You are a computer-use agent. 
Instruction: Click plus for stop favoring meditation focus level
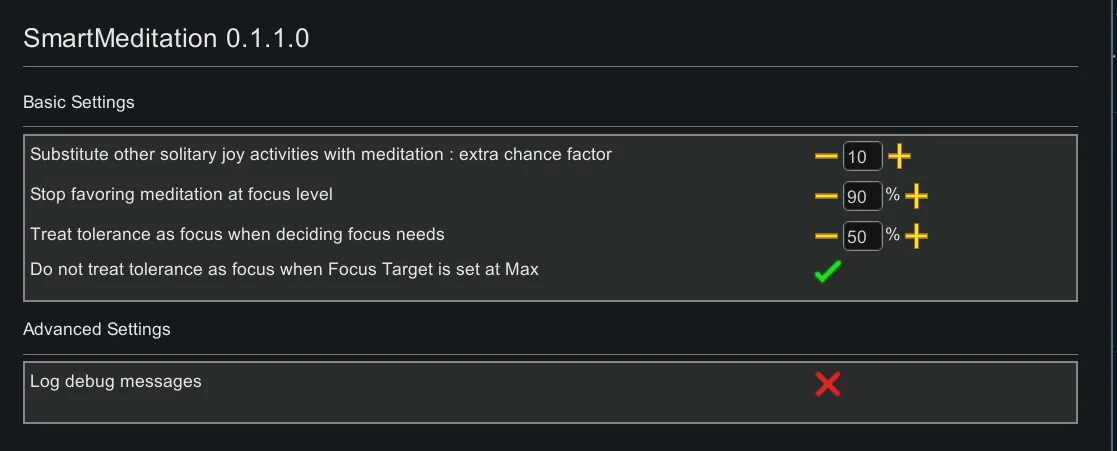coord(916,196)
